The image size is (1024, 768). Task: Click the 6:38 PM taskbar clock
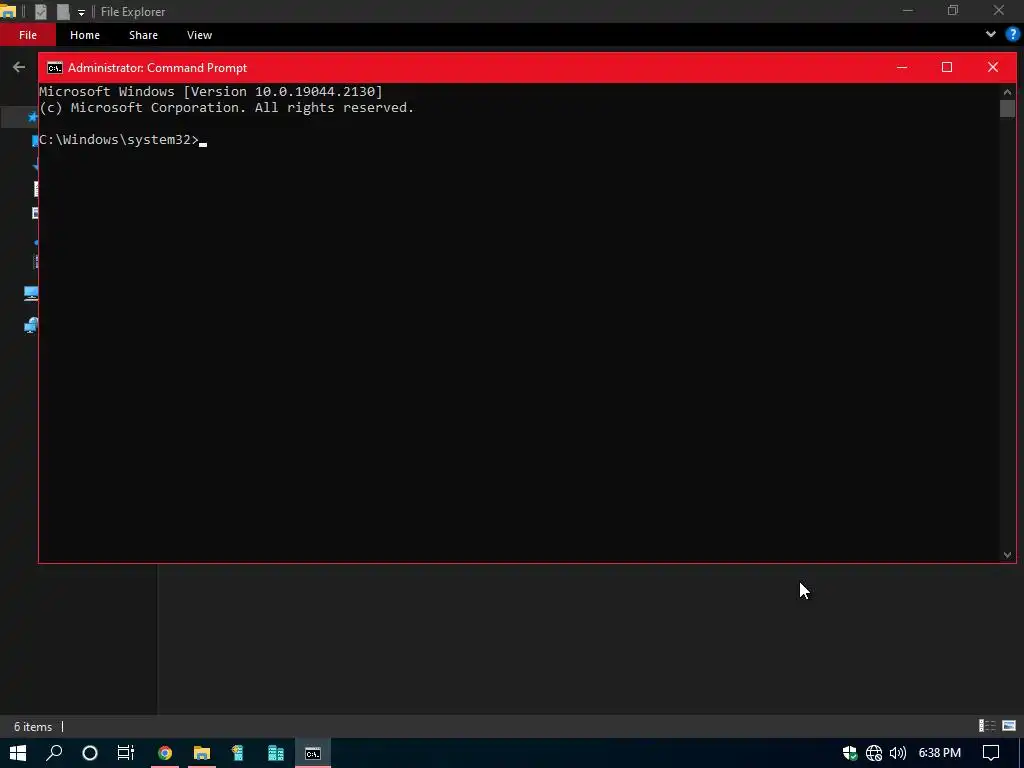(x=940, y=753)
